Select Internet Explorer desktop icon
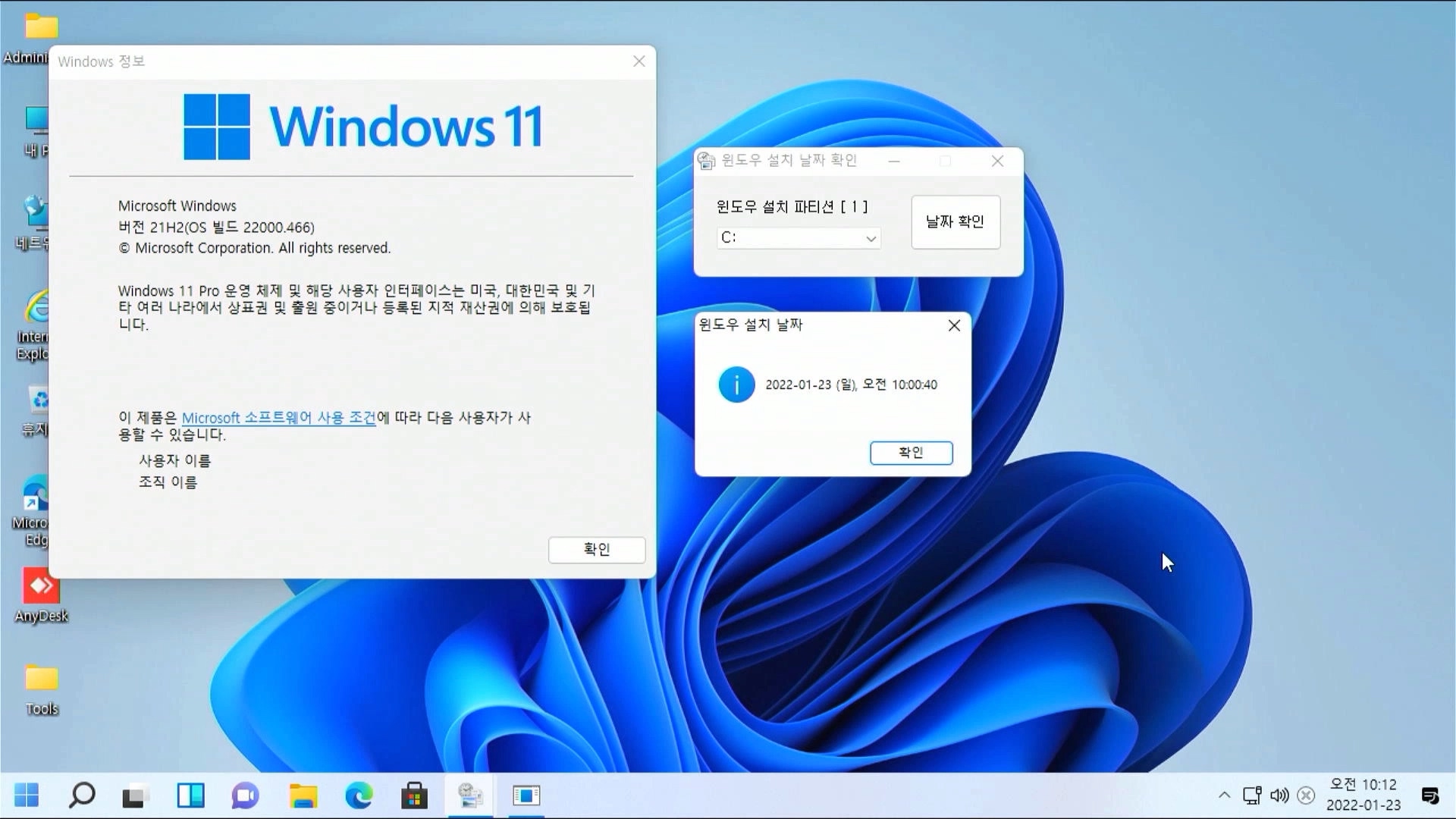This screenshot has height=819, width=1456. 33,325
